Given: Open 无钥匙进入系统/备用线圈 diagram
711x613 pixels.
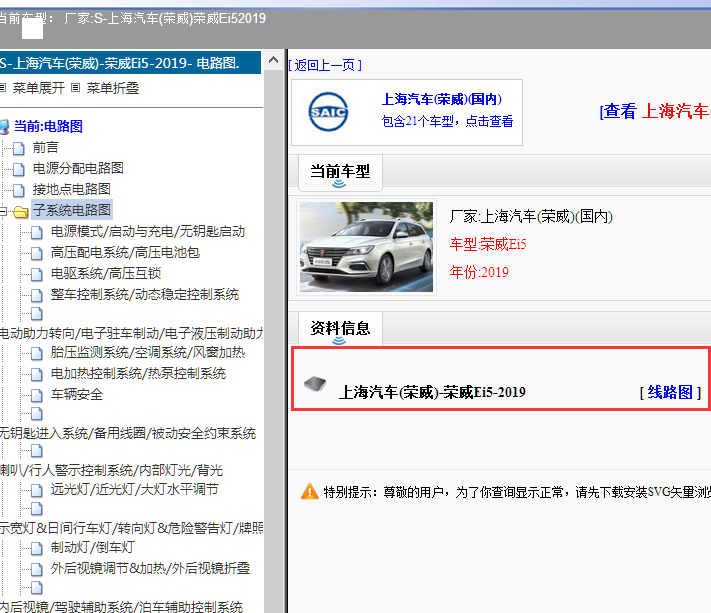Looking at the screenshot, I should coord(128,433).
